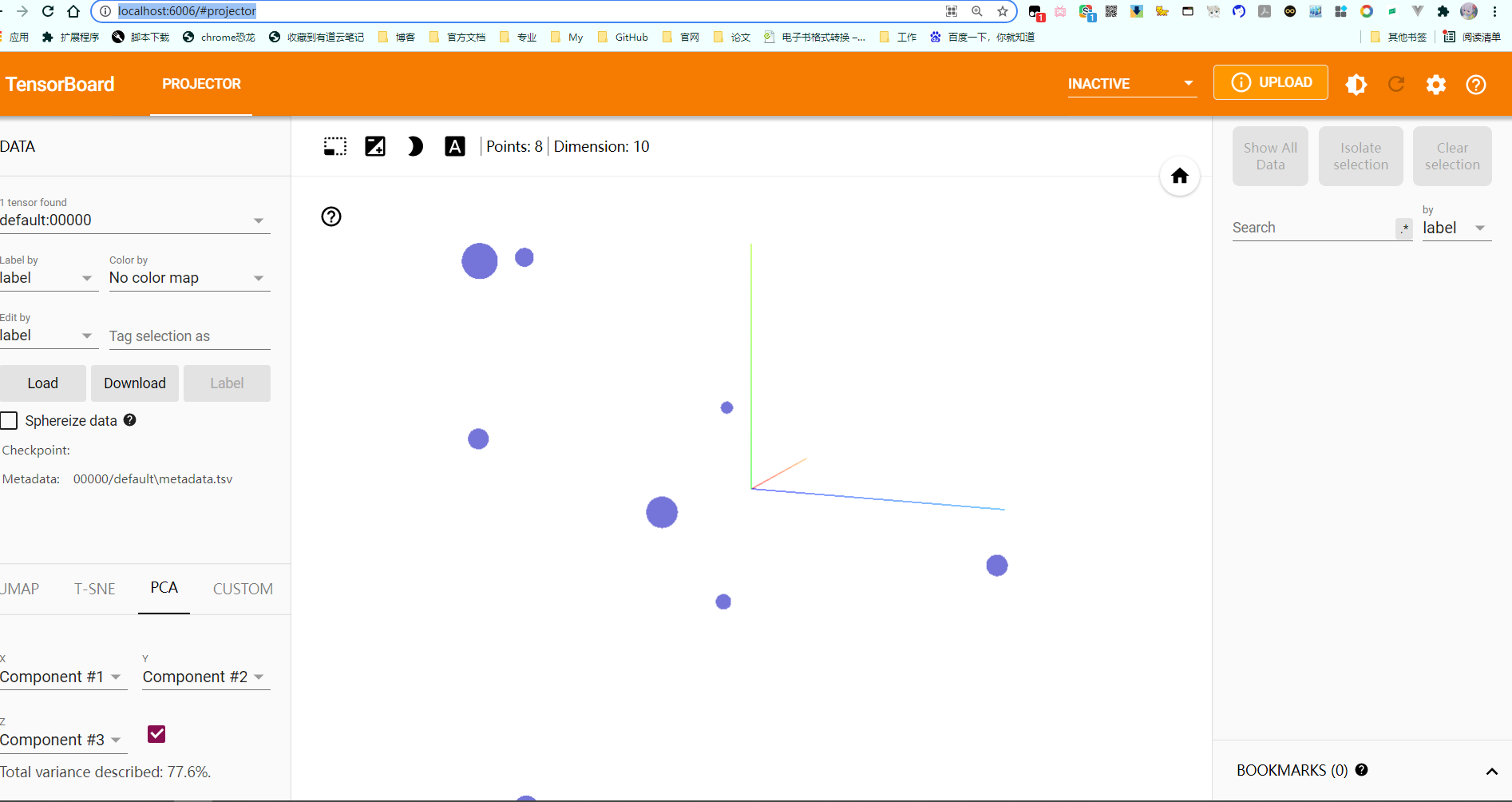1512x802 pixels.
Task: Uncheck the Z component checkbox
Action: click(156, 733)
